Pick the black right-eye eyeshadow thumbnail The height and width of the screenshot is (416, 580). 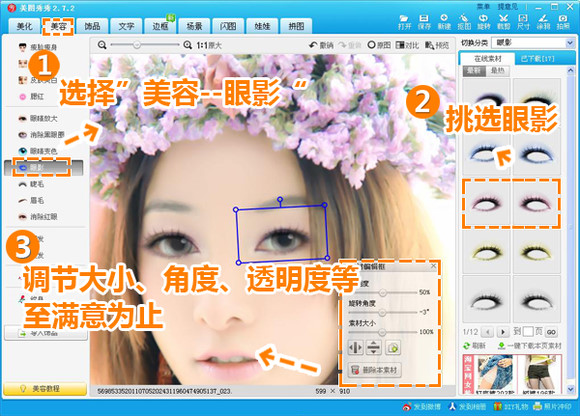coord(536,299)
